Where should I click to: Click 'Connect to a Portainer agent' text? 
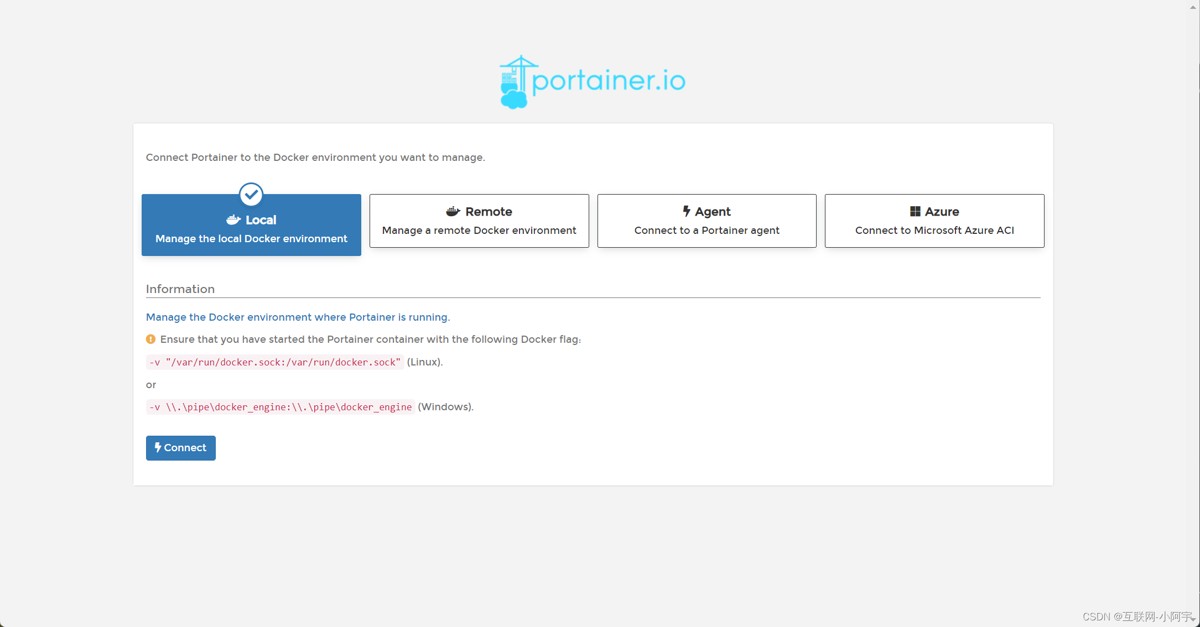(707, 230)
